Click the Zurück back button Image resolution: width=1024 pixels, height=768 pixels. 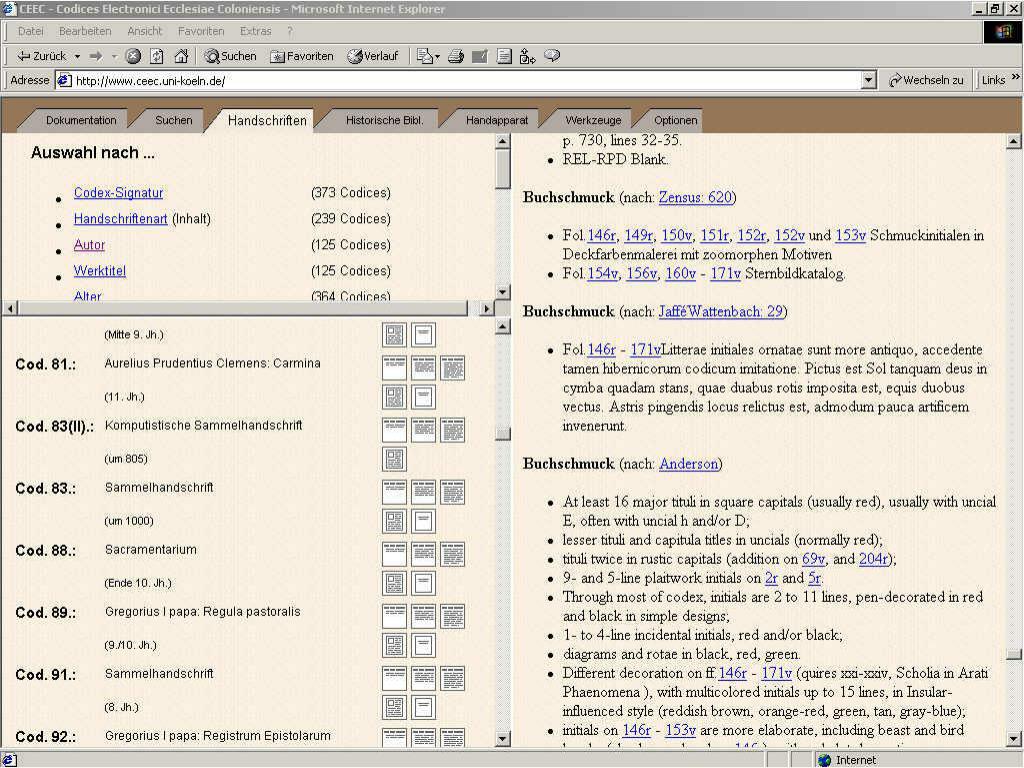tap(42, 56)
